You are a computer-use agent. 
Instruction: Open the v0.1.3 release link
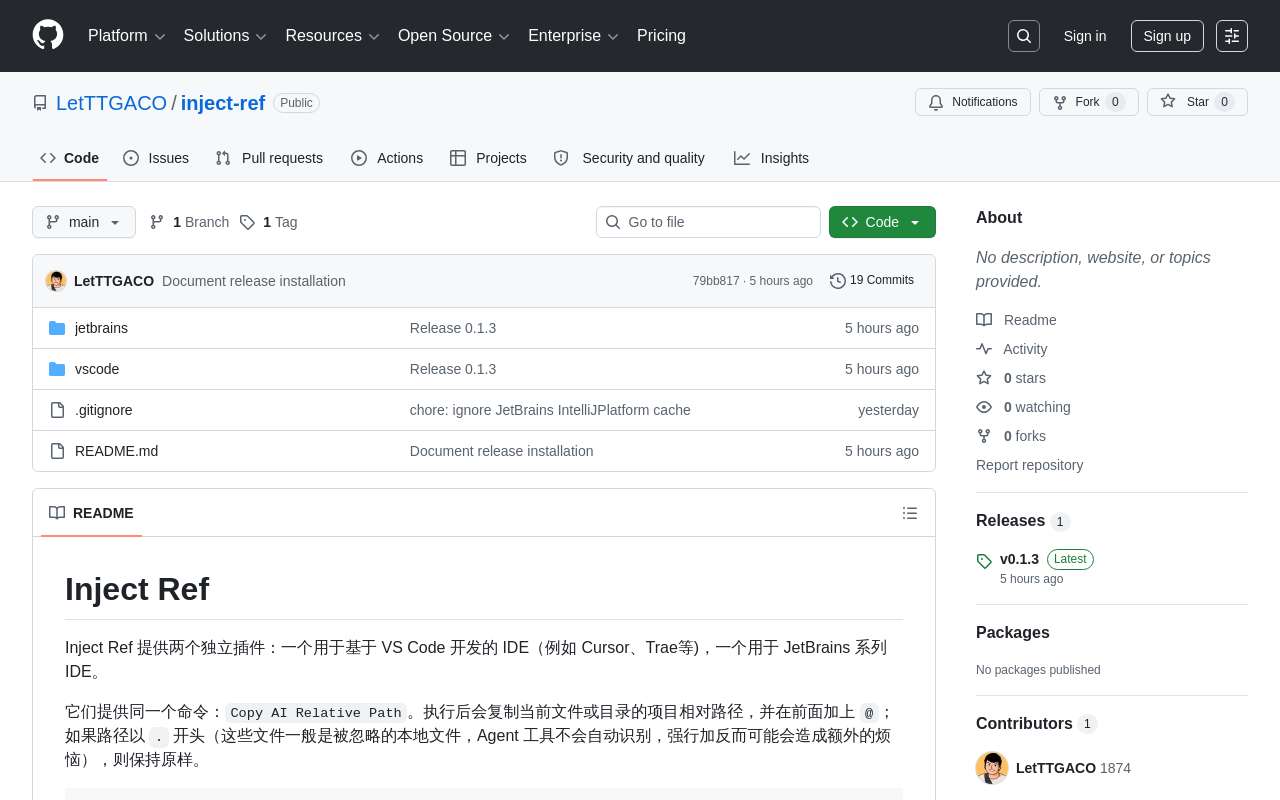coord(1019,559)
